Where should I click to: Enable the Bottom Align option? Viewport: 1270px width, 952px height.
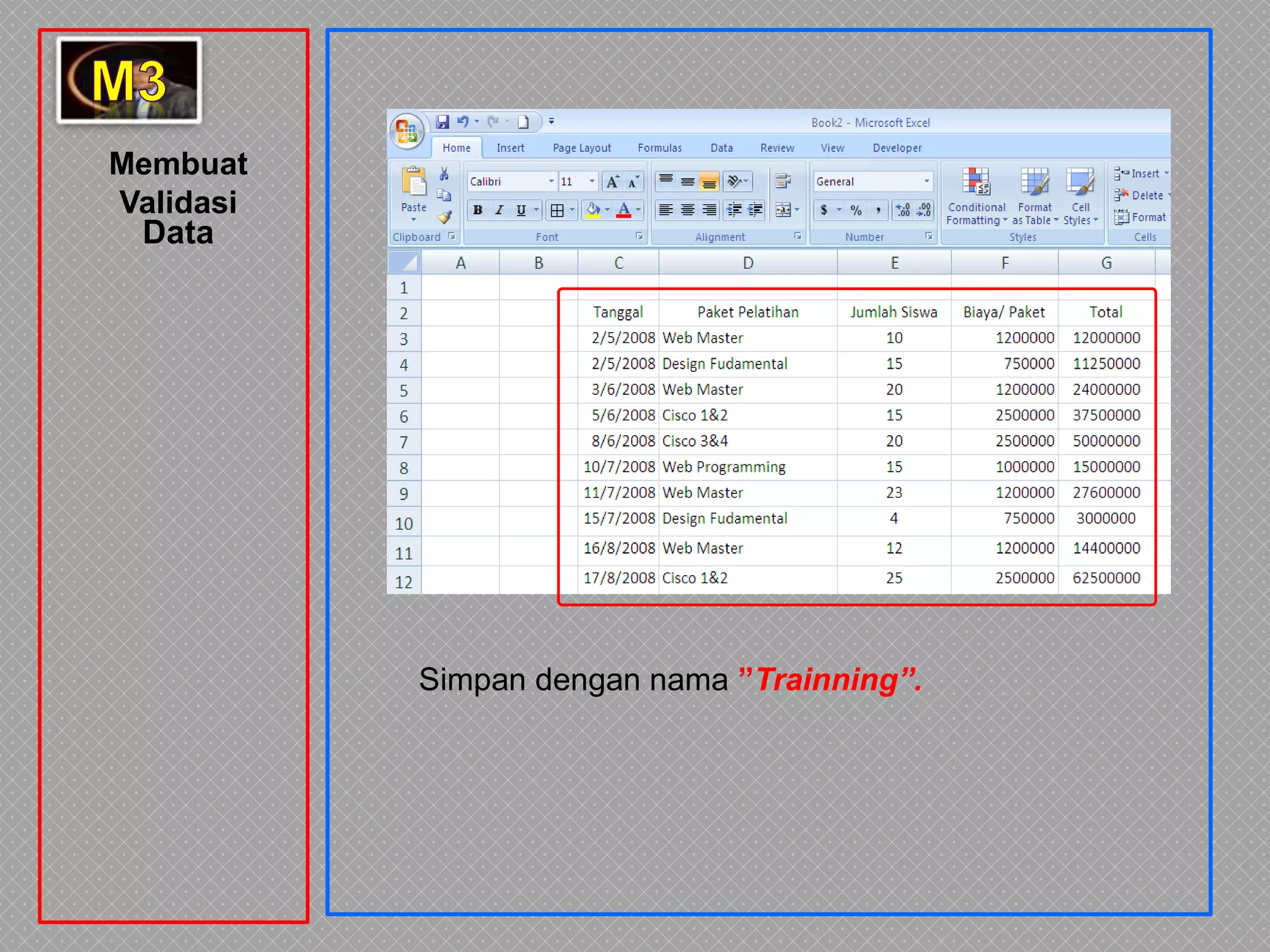point(709,182)
